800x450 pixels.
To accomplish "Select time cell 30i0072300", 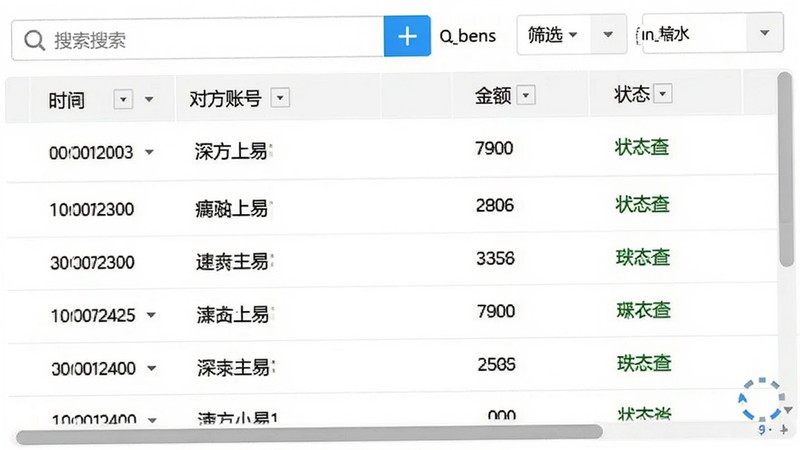I will pos(92,262).
